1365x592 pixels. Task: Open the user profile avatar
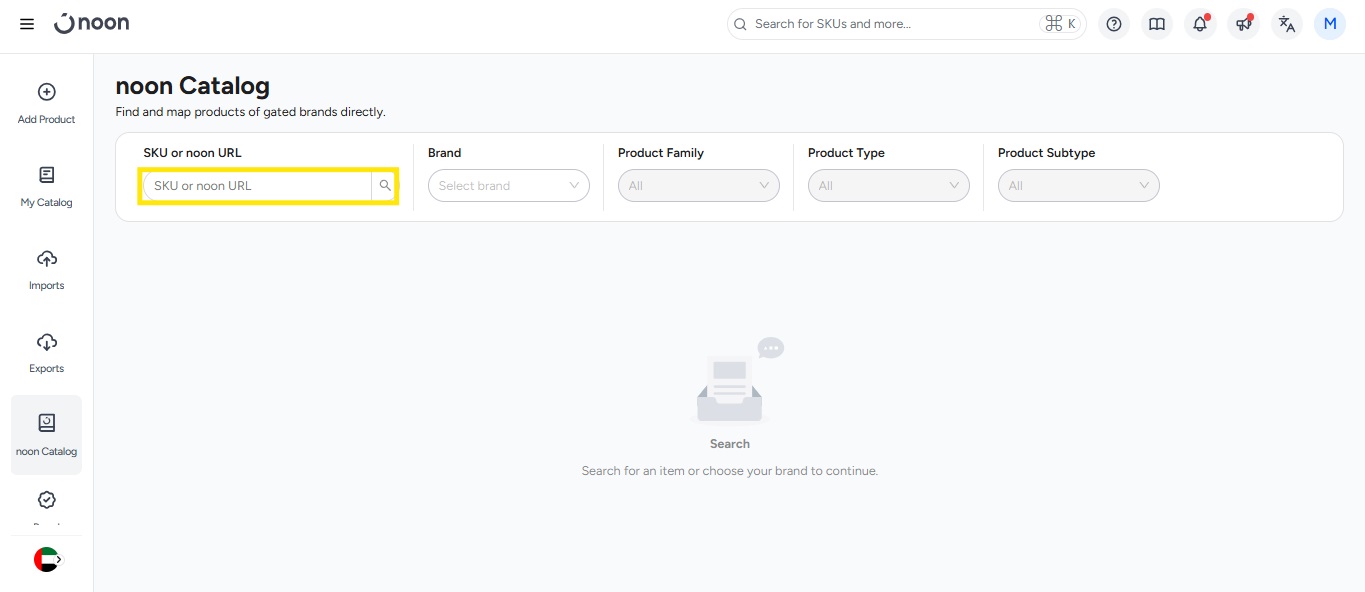1330,24
